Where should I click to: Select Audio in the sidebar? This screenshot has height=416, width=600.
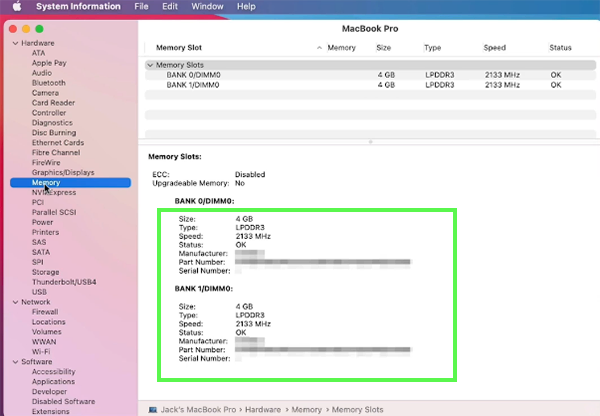point(42,73)
